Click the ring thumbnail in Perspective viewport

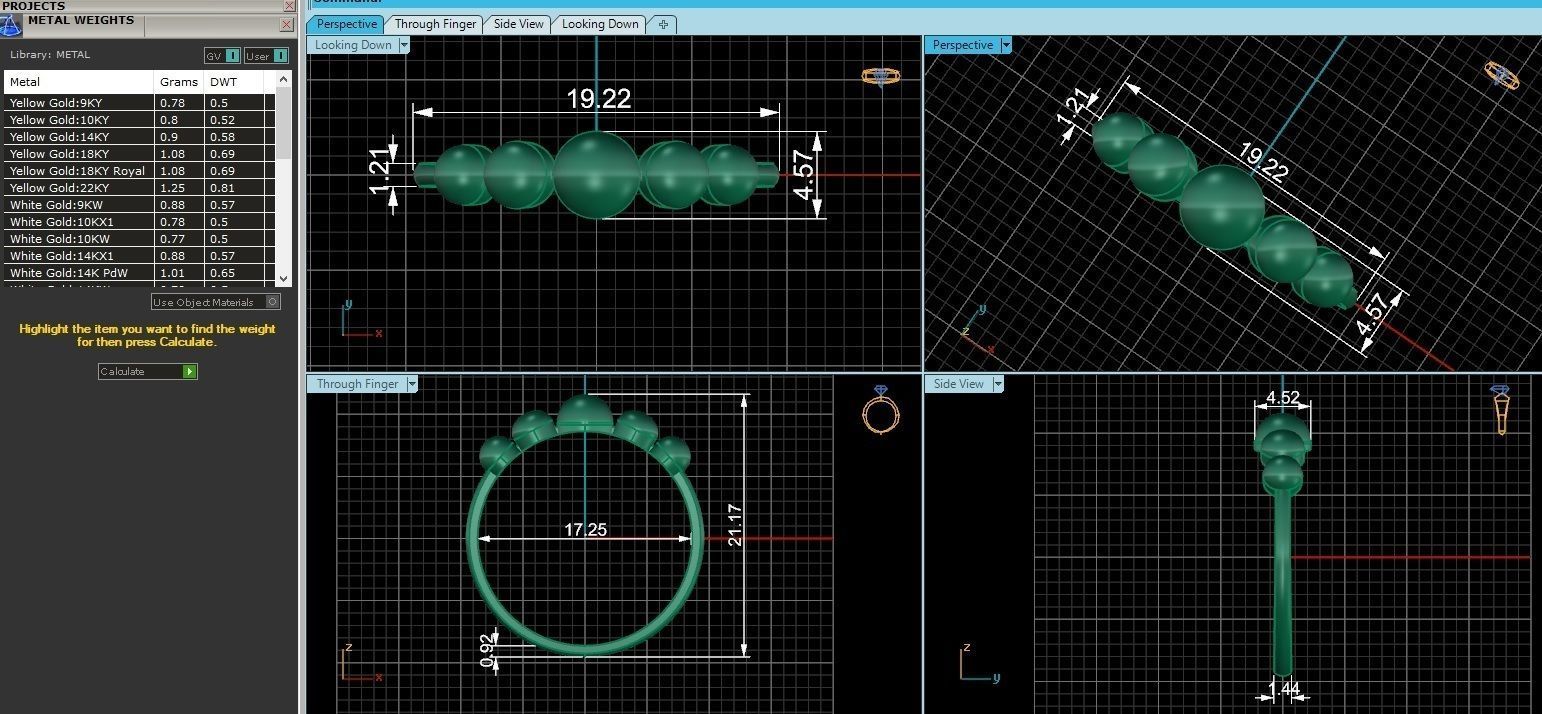coord(1501,75)
